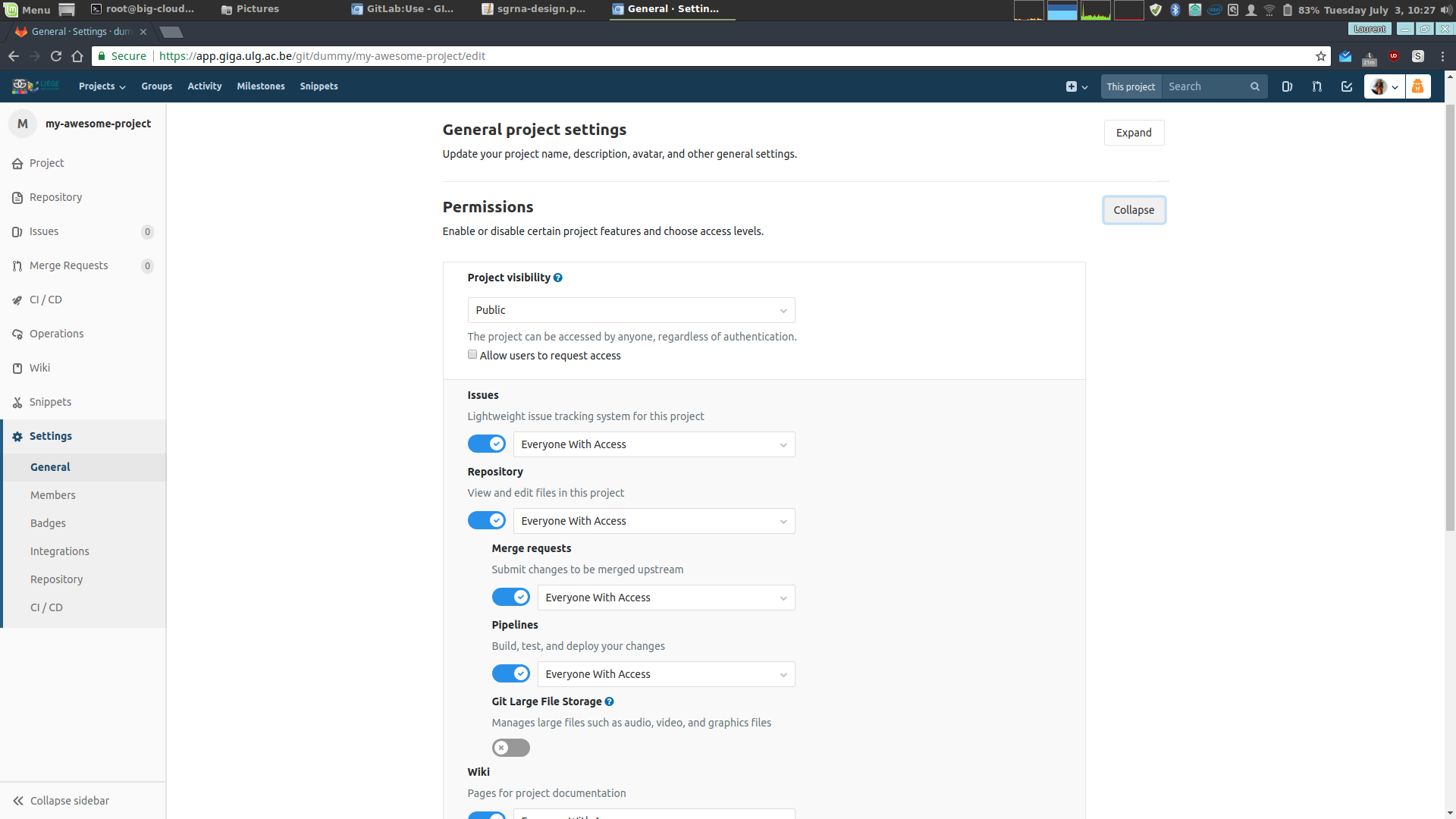
Task: Go to Members in the Settings sidebar
Action: (x=53, y=495)
